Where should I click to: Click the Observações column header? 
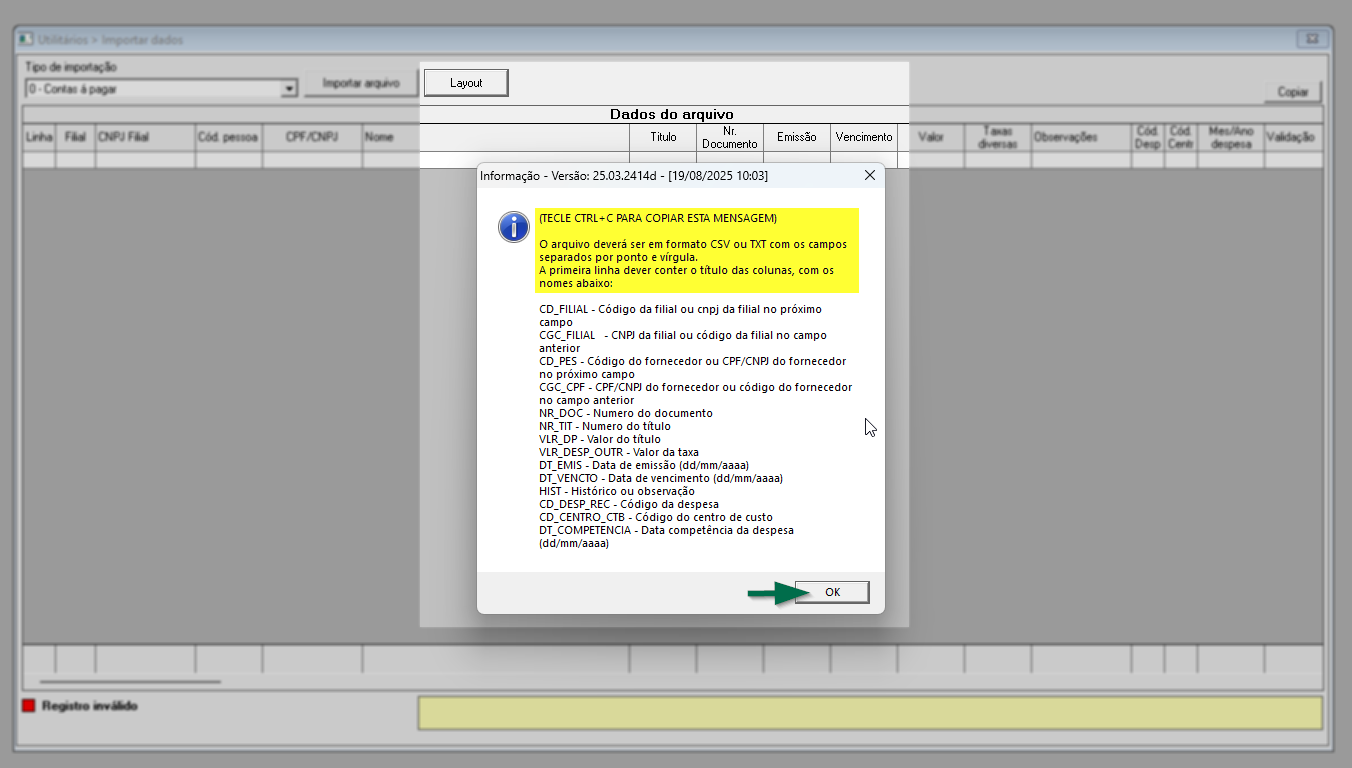coord(1081,137)
